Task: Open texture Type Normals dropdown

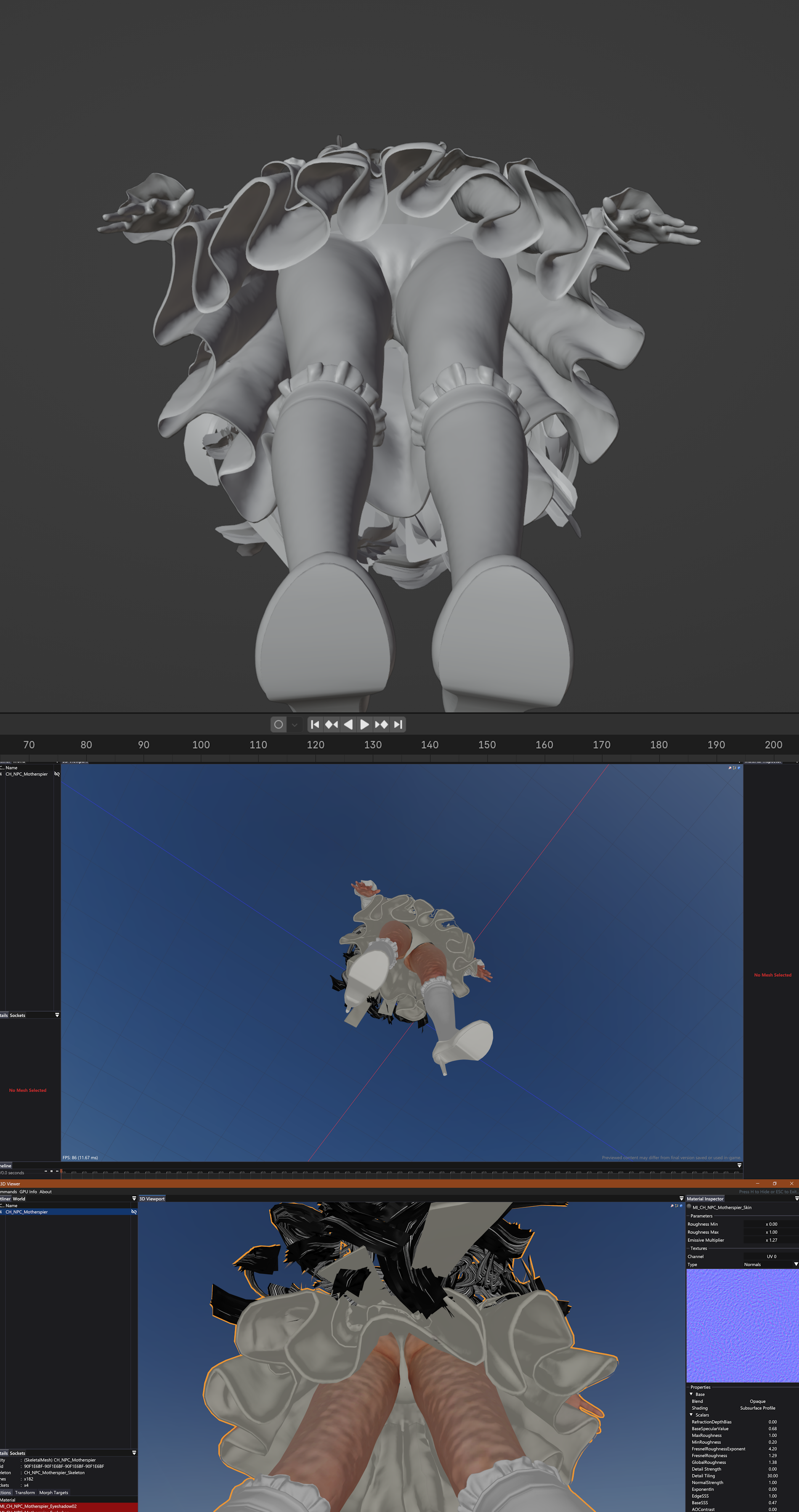Action: click(771, 1265)
